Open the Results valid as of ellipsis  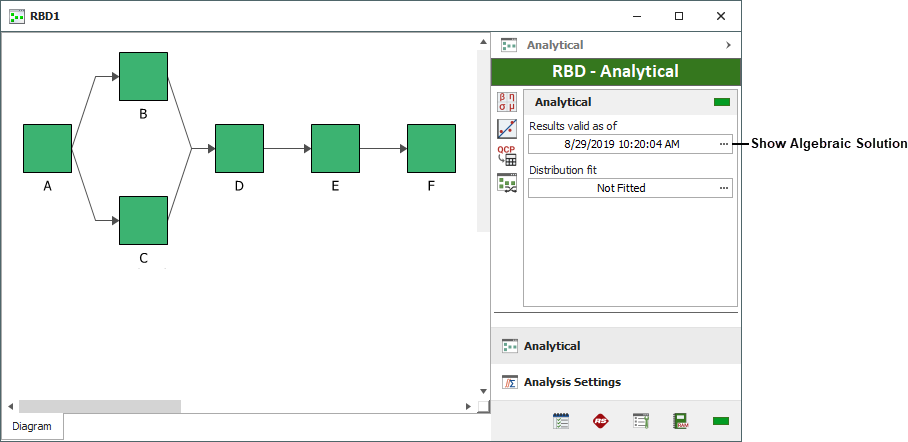(723, 144)
